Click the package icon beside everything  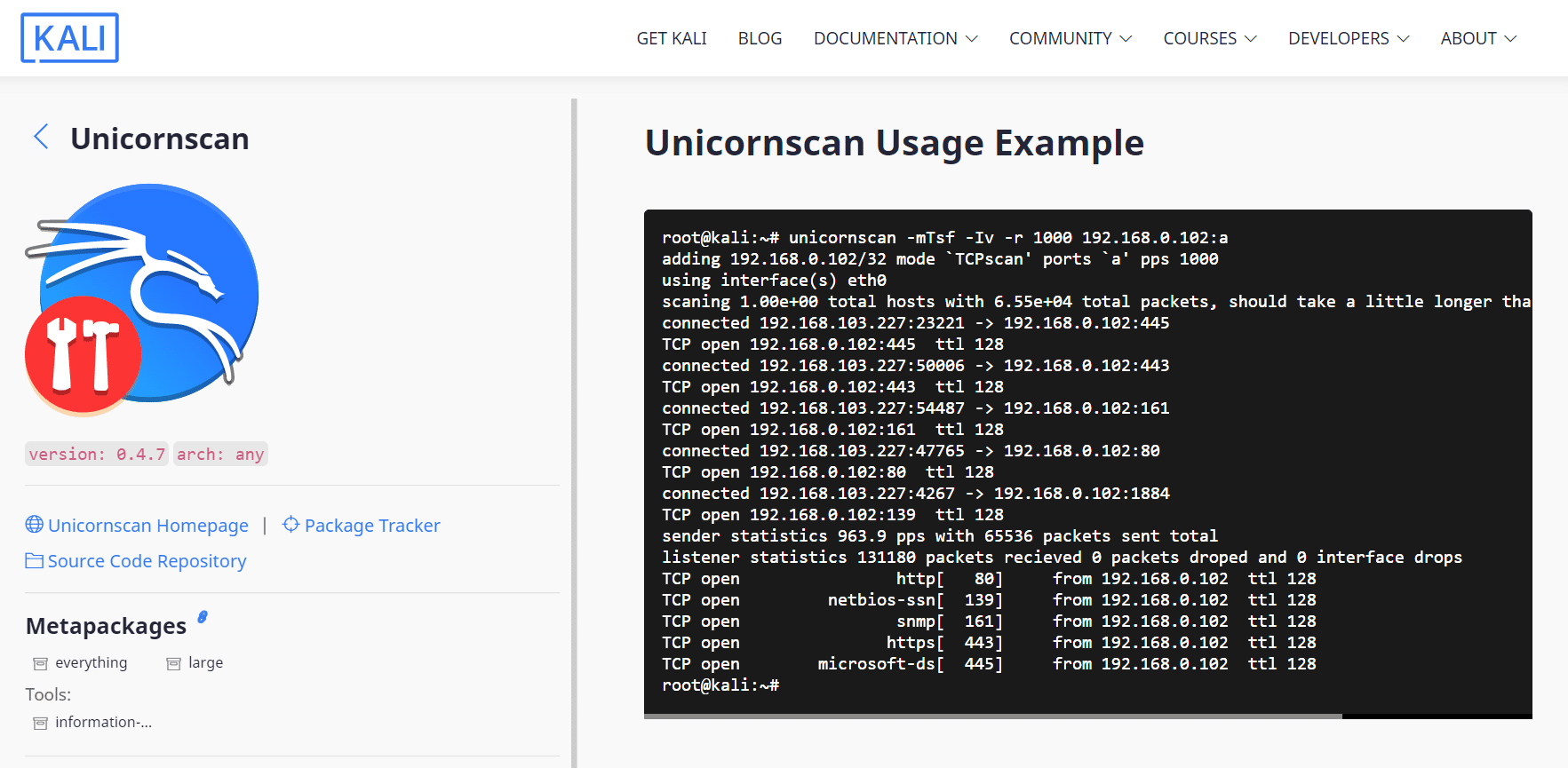[x=40, y=663]
